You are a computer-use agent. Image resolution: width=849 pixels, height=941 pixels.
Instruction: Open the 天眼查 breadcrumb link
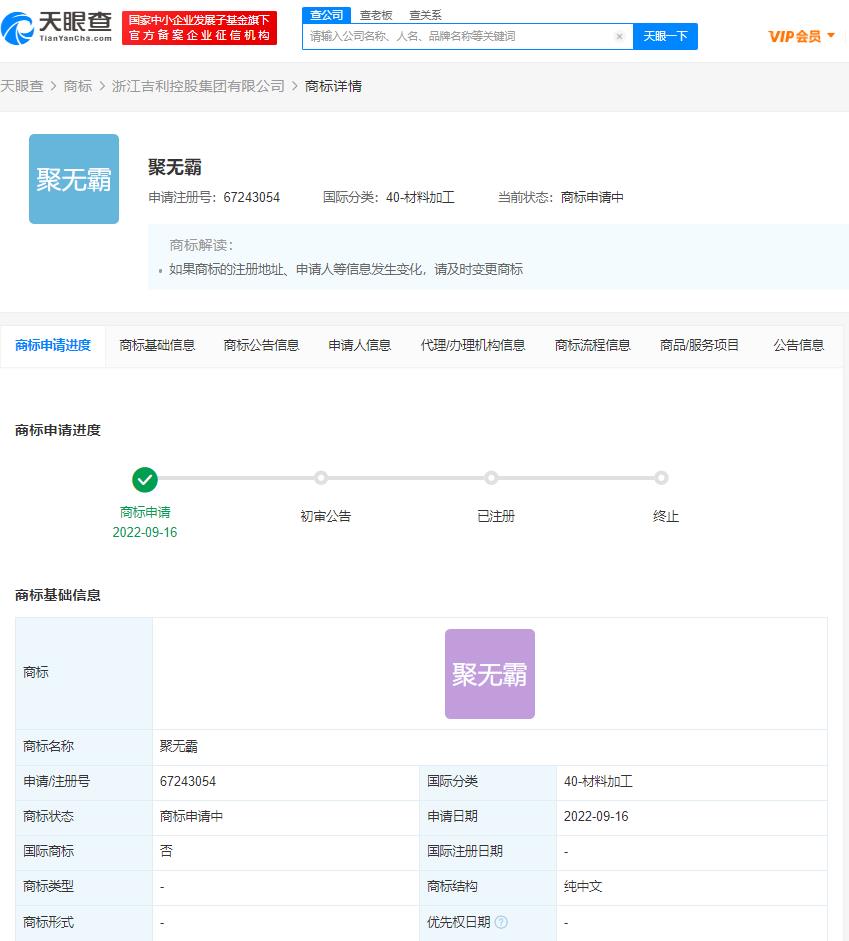tap(22, 86)
